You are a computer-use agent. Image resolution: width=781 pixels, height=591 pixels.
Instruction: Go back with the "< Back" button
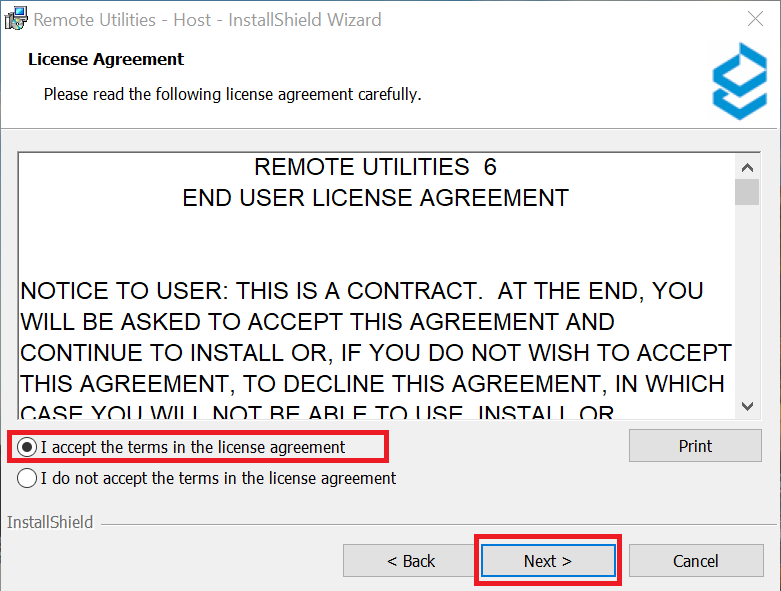[411, 561]
